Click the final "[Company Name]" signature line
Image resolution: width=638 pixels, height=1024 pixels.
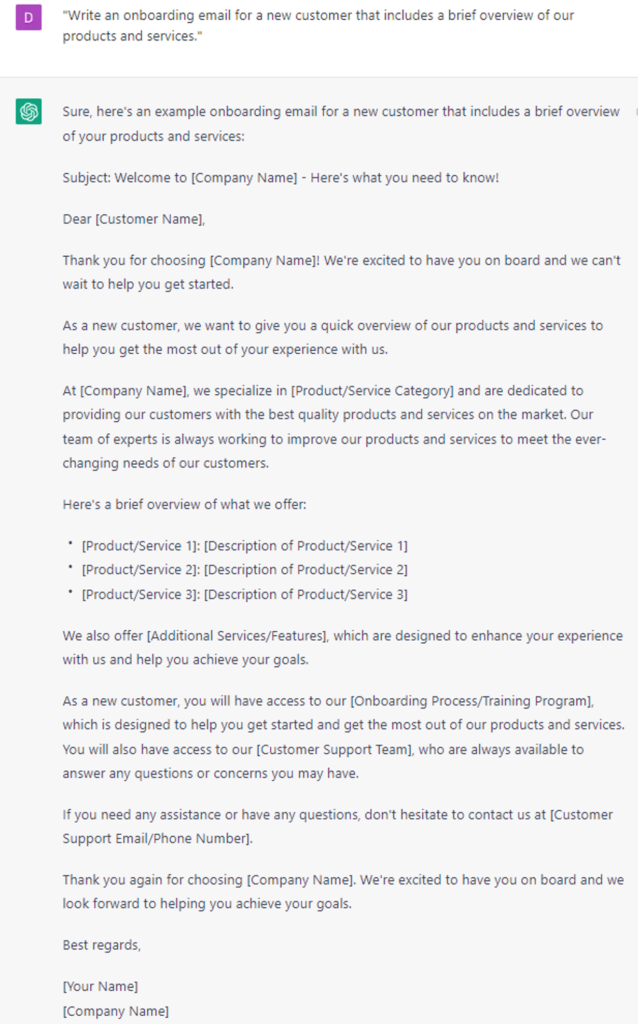tap(116, 1010)
